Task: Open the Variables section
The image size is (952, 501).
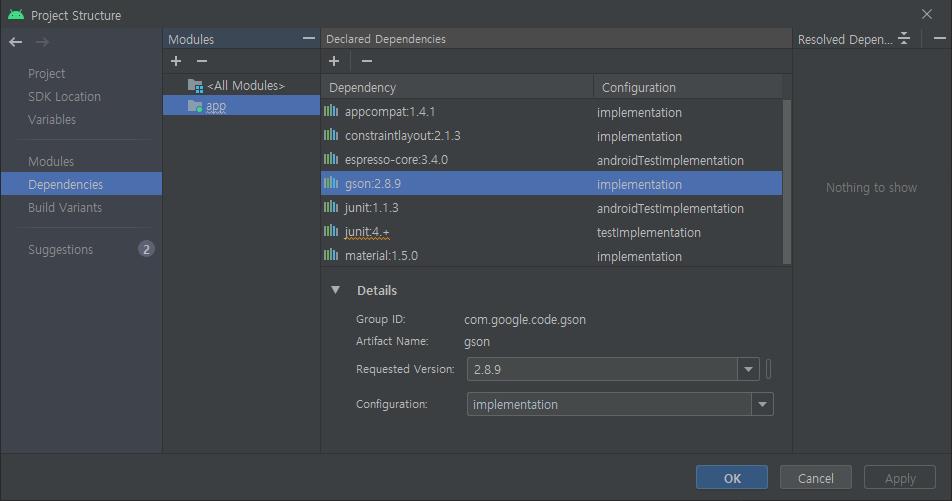Action: [52, 120]
